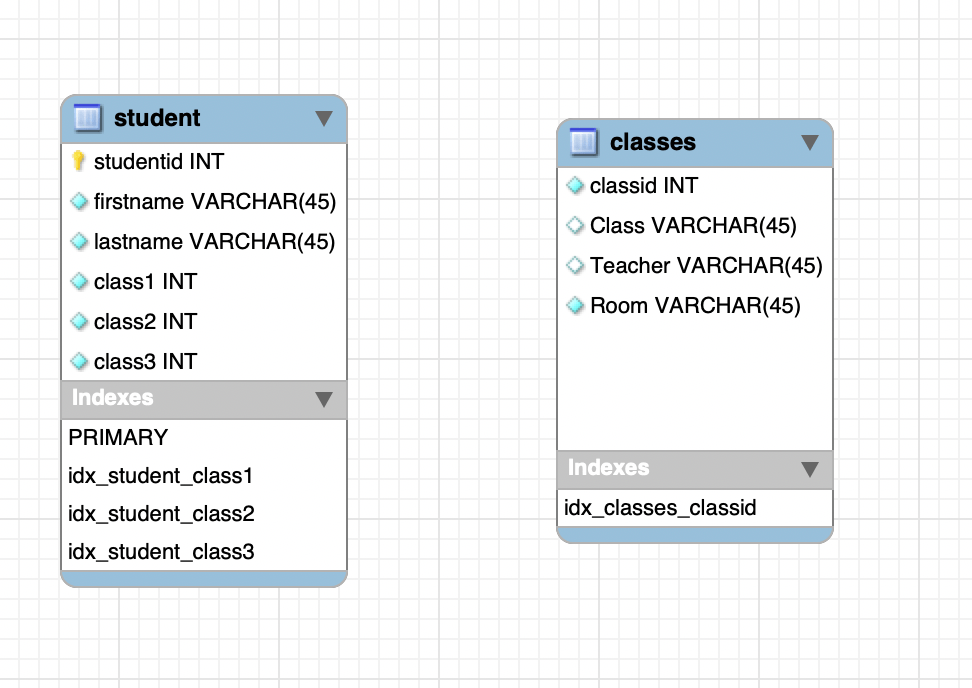Click the hollow diamond beside Class column

pyautogui.click(x=575, y=225)
